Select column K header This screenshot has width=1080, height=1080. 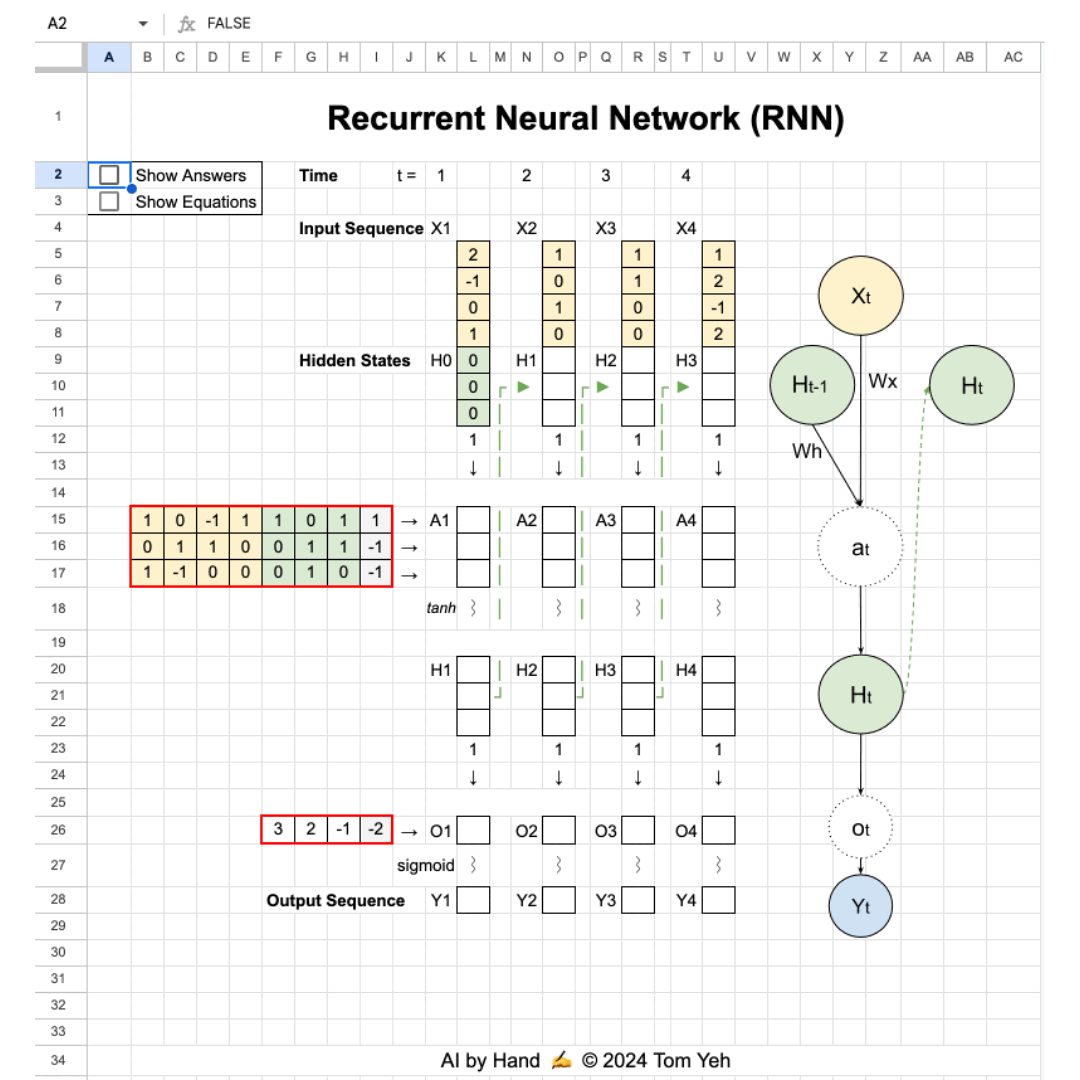point(441,57)
